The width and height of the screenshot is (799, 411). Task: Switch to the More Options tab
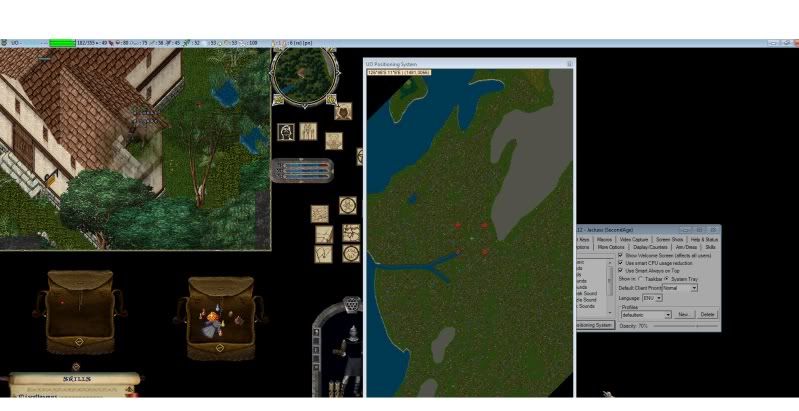[x=611, y=247]
